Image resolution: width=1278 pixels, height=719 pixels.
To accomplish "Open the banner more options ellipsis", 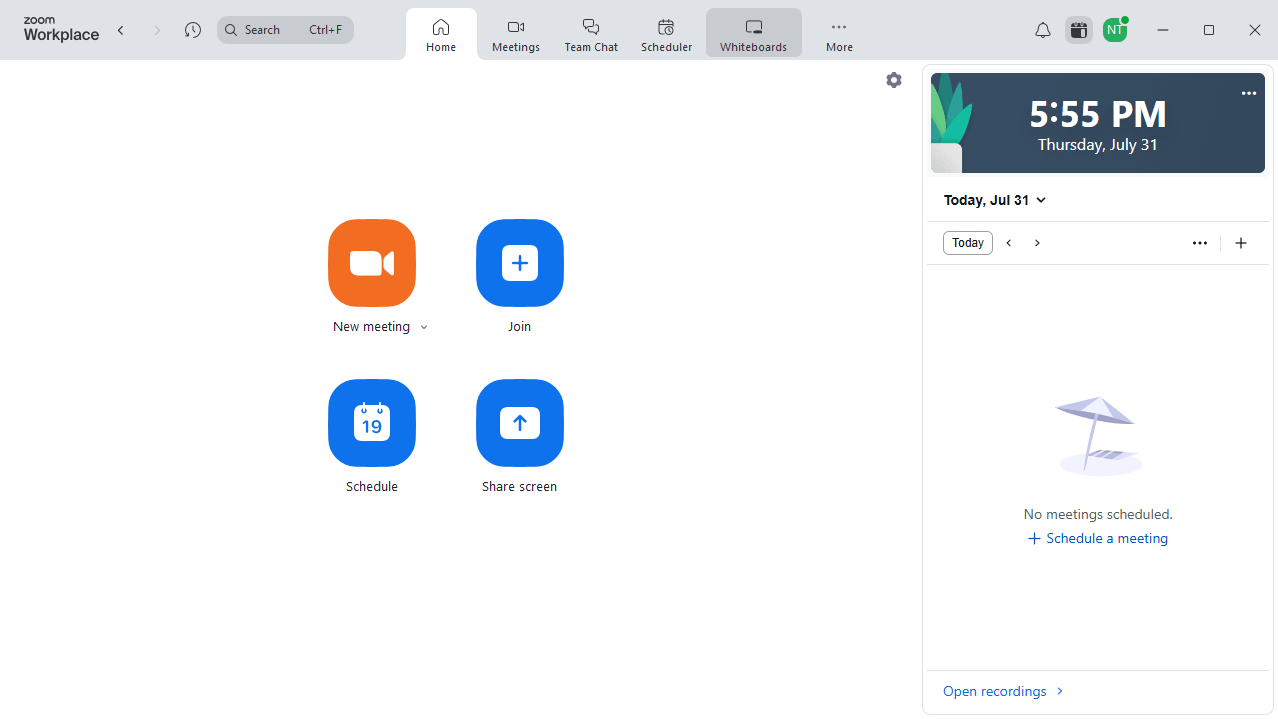I will pyautogui.click(x=1248, y=92).
